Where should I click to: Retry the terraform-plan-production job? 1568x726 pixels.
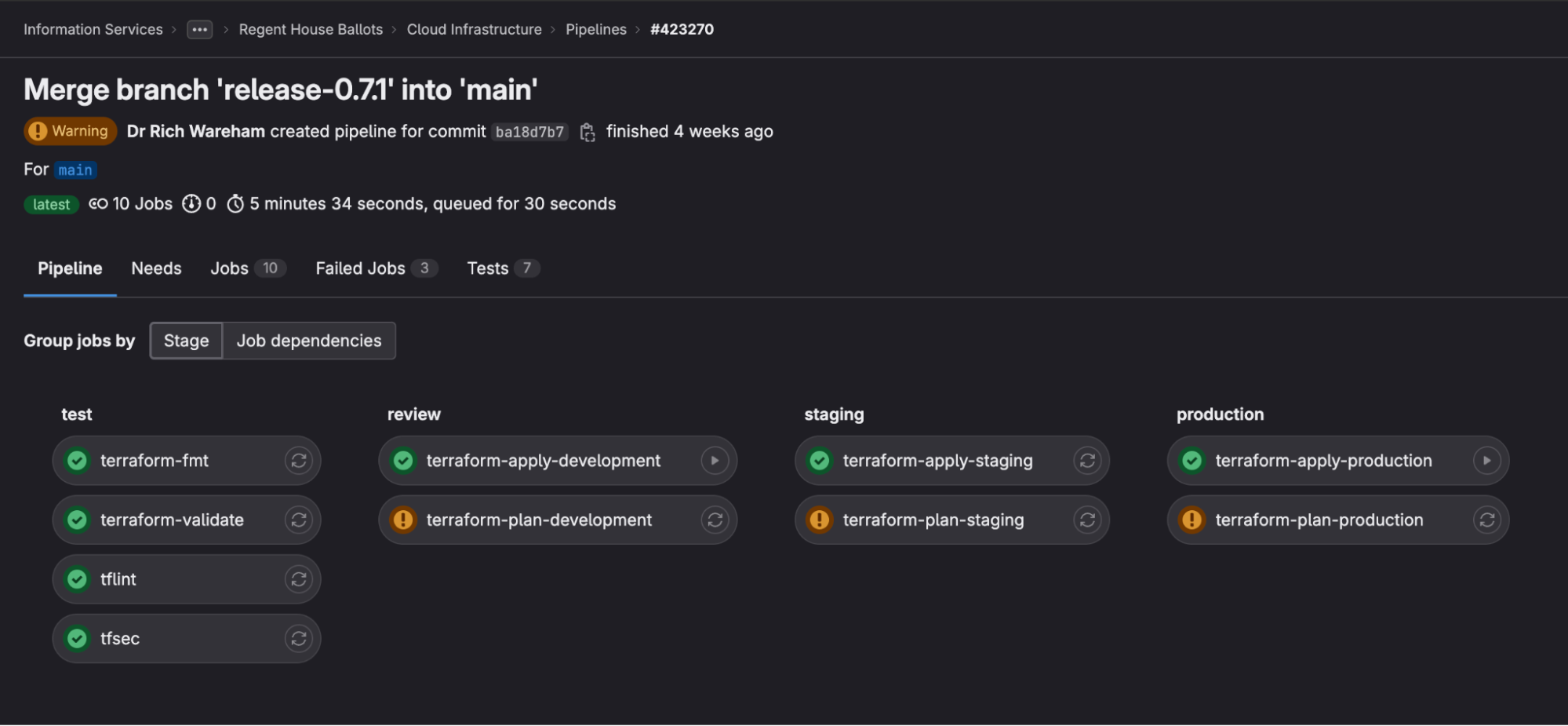point(1486,520)
